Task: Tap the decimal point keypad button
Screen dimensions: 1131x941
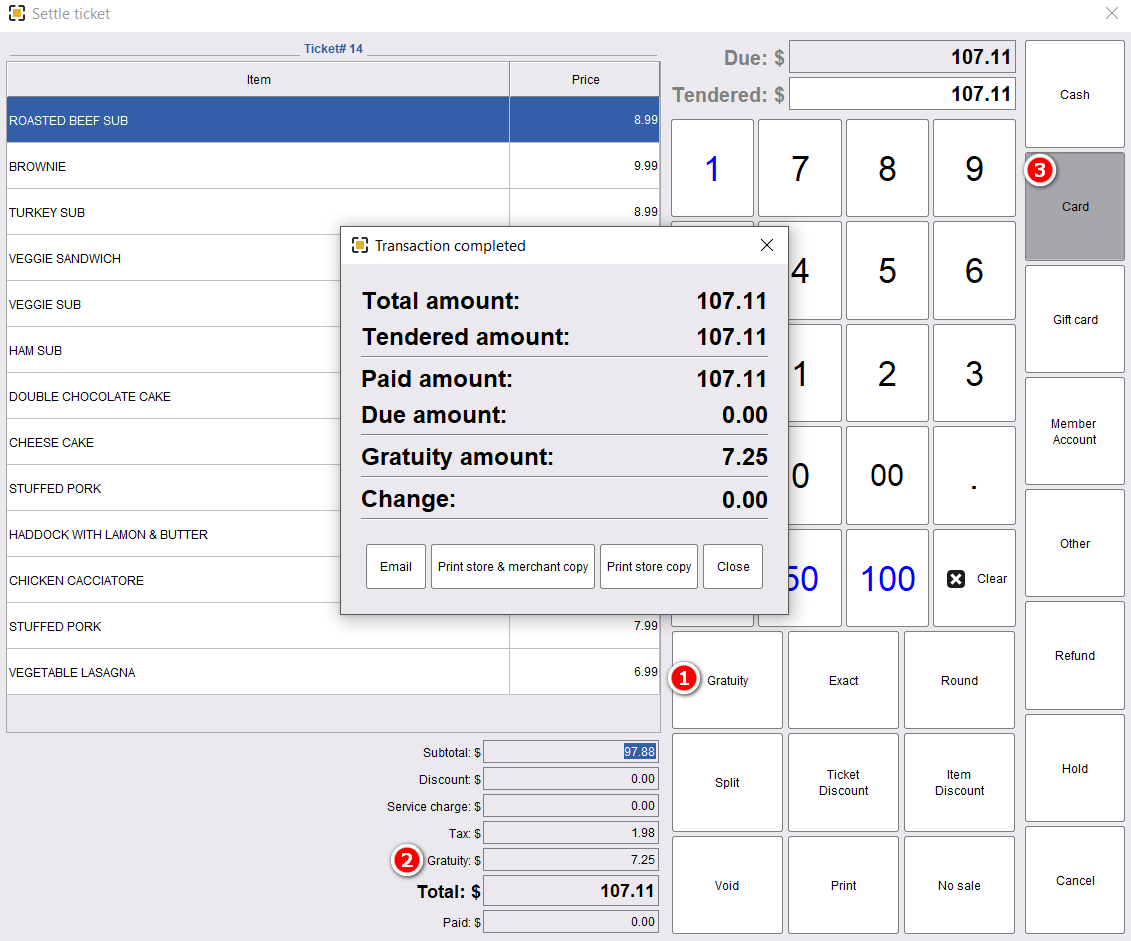Action: pyautogui.click(x=974, y=475)
